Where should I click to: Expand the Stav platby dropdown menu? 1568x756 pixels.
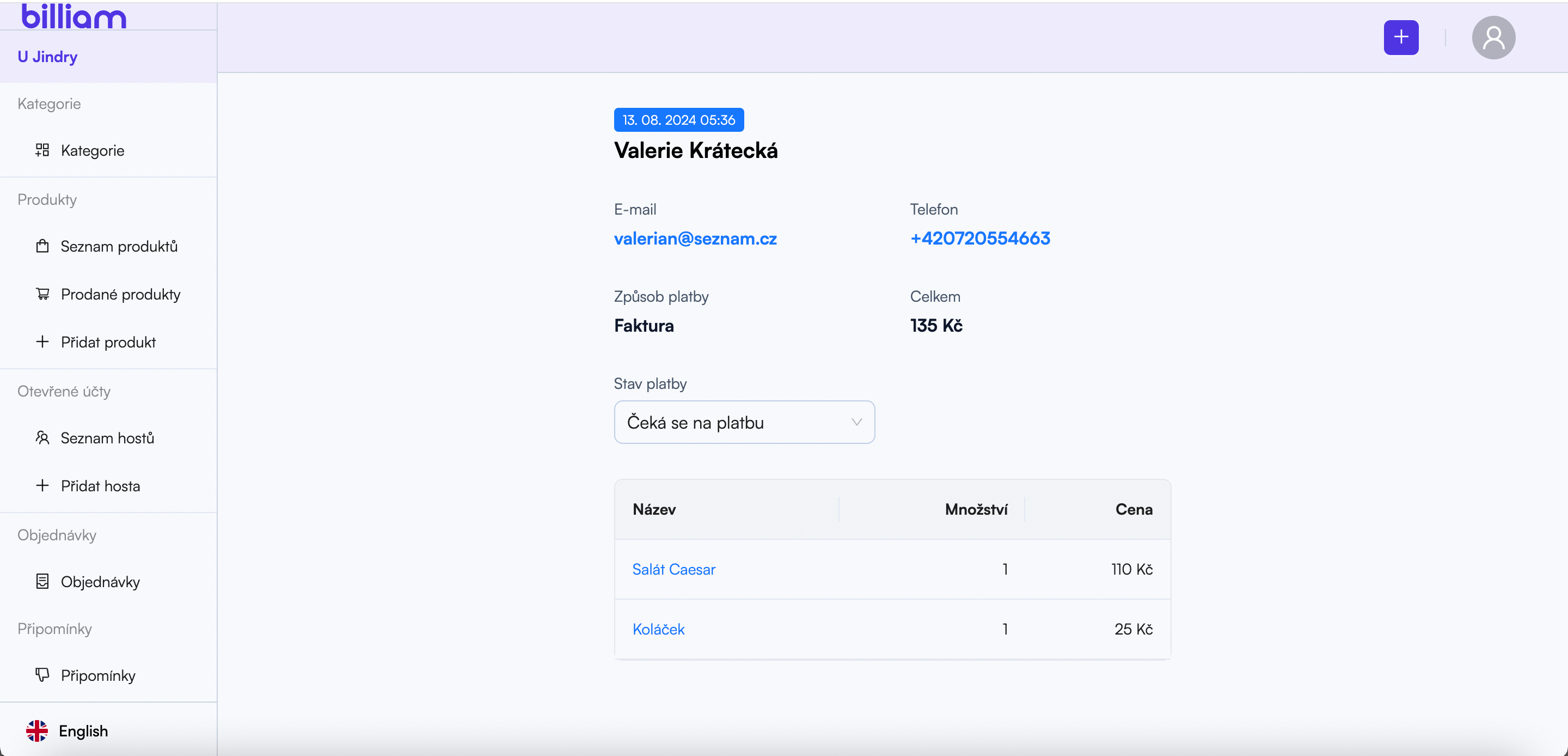(744, 421)
